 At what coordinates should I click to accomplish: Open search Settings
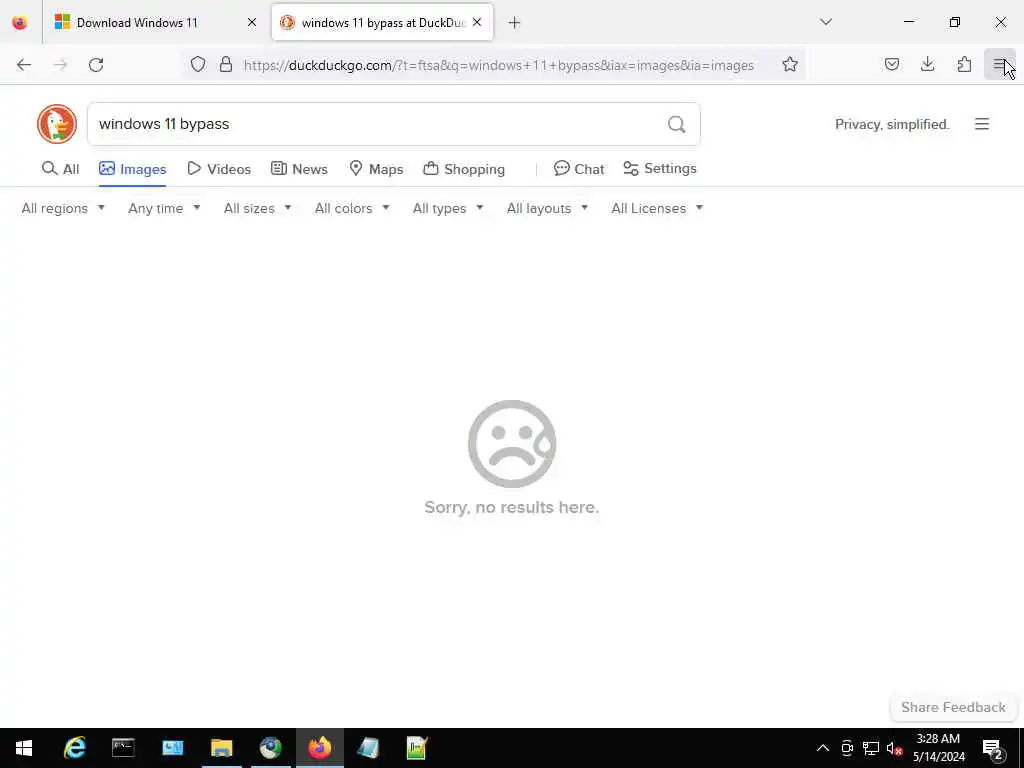660,168
